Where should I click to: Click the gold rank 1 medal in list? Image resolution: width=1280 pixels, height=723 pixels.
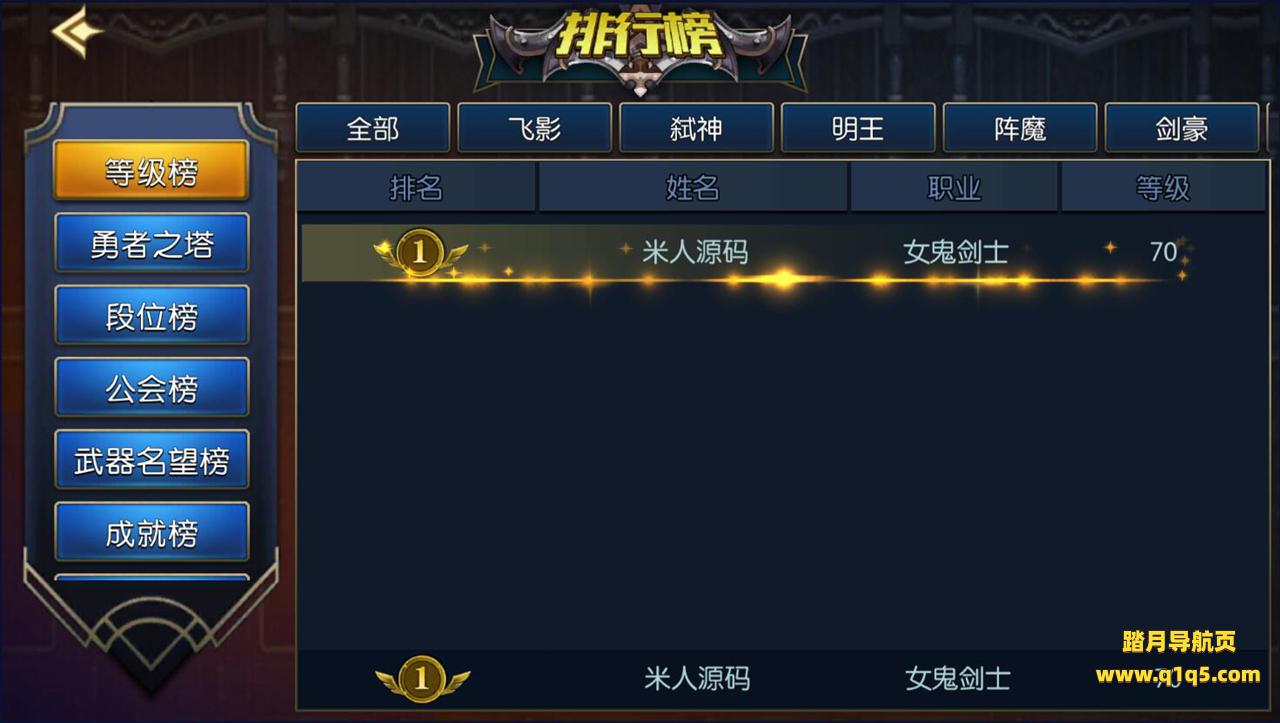[x=420, y=252]
